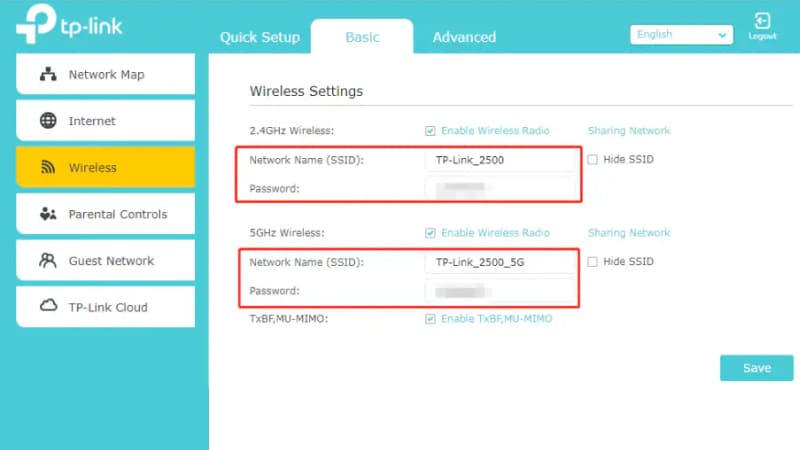Screen dimensions: 800x450
Task: Click the Wireless signal icon
Action: pyautogui.click(x=48, y=167)
